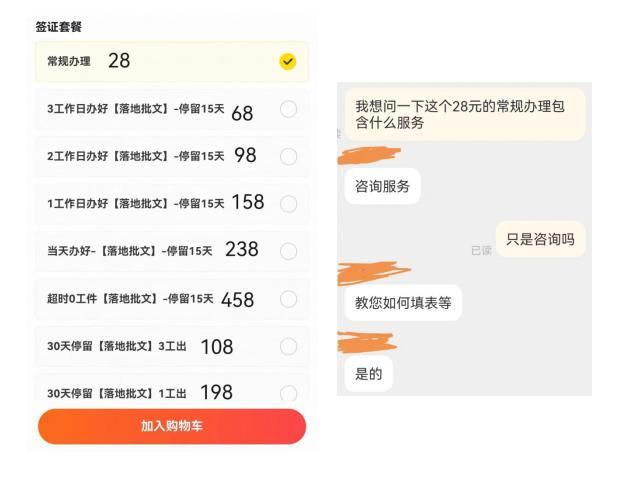The width and height of the screenshot is (620, 498).
Task: Open the chat message about 28元常规办理
Action: point(465,114)
